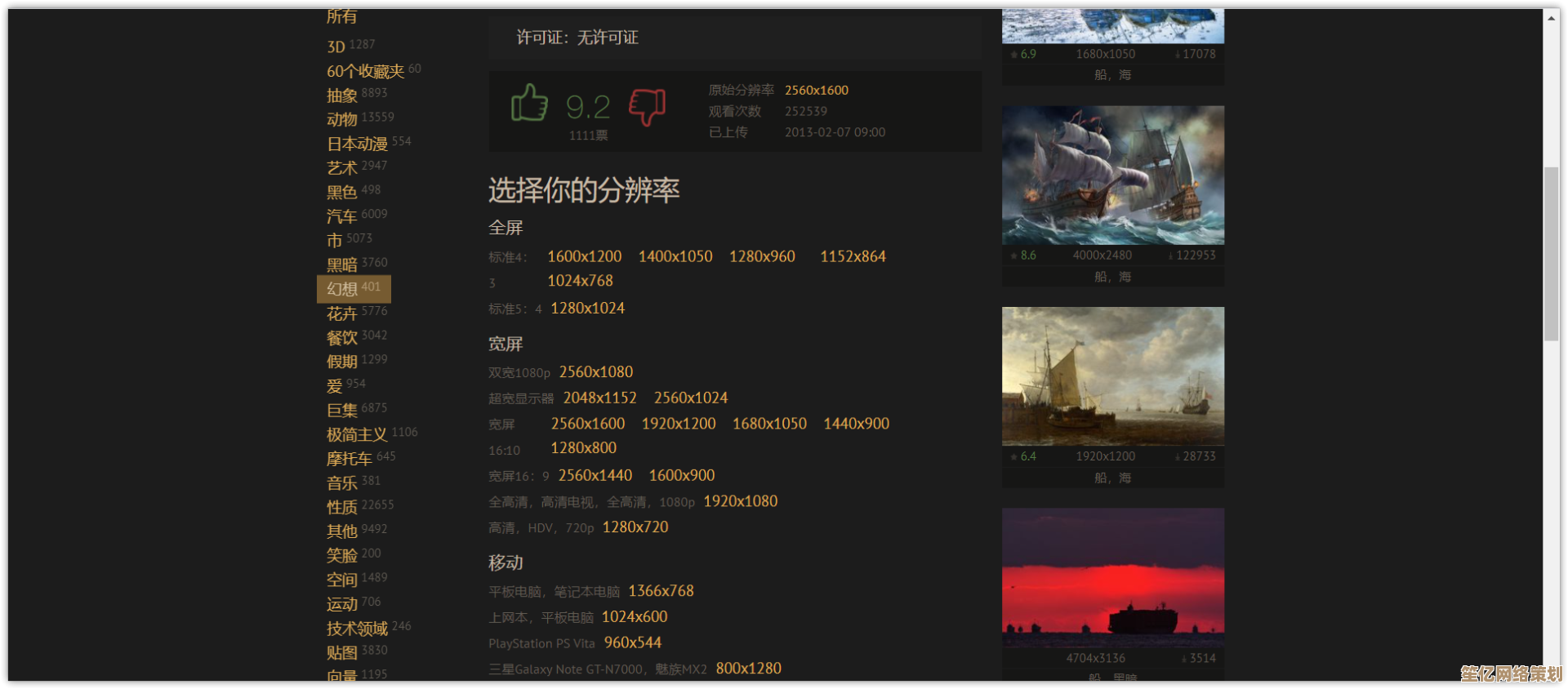Select the 960x544 PlayStation PS Vita resolution

[632, 643]
